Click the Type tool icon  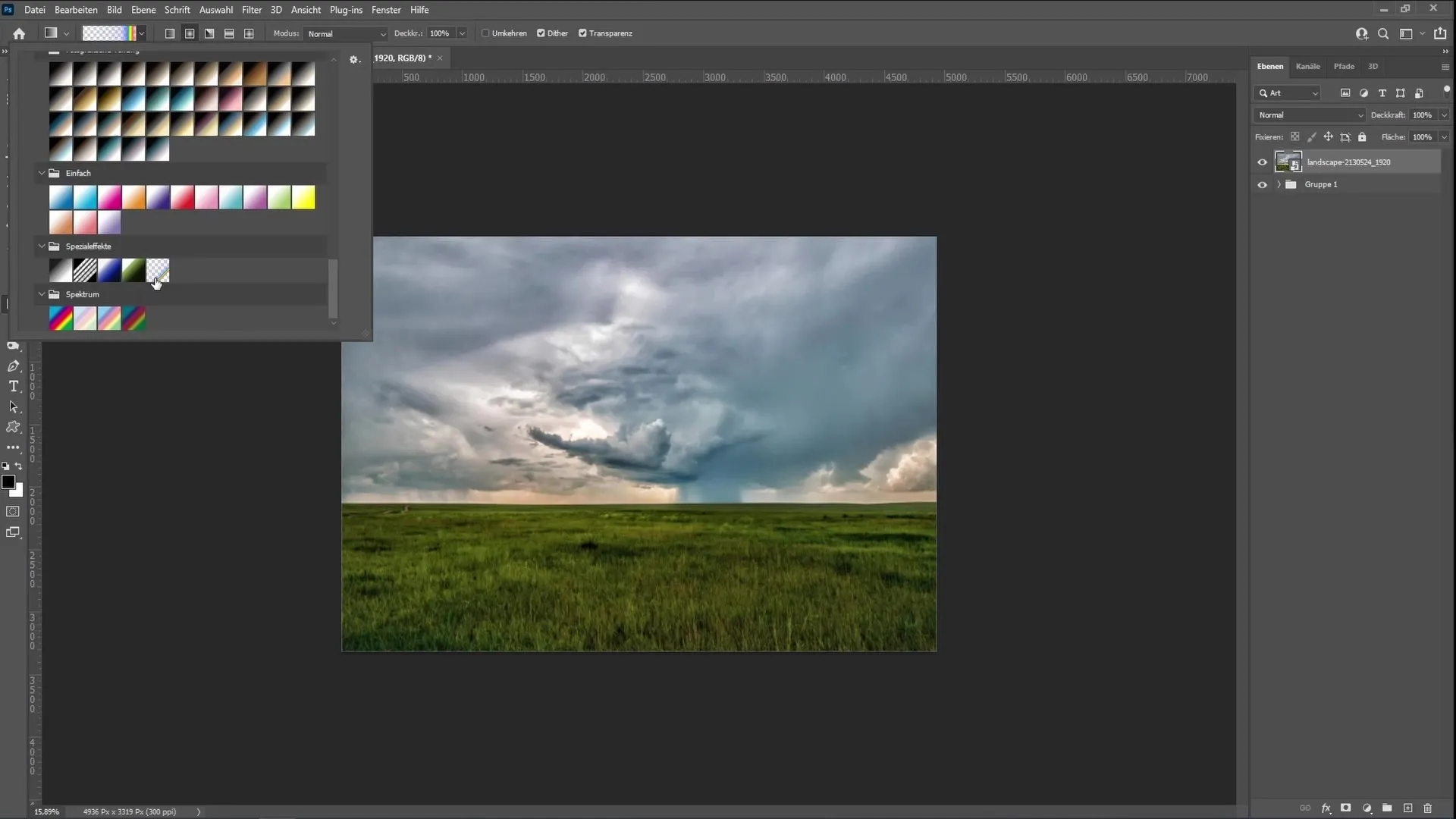tap(13, 387)
